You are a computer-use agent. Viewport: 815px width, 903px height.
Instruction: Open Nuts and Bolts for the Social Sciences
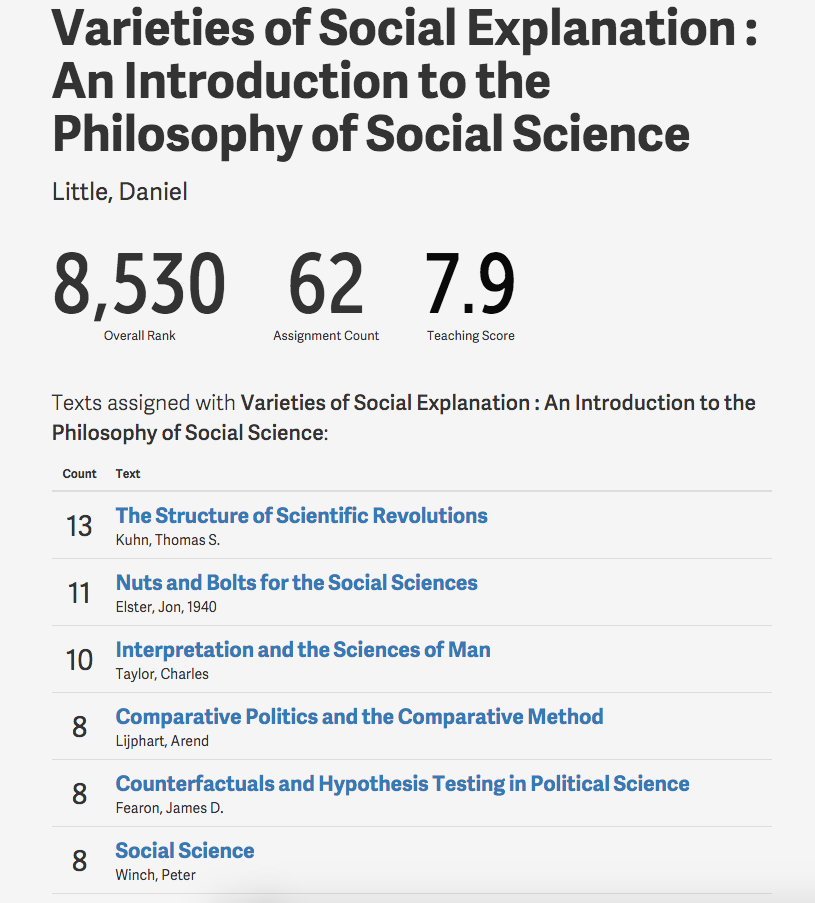click(x=296, y=583)
